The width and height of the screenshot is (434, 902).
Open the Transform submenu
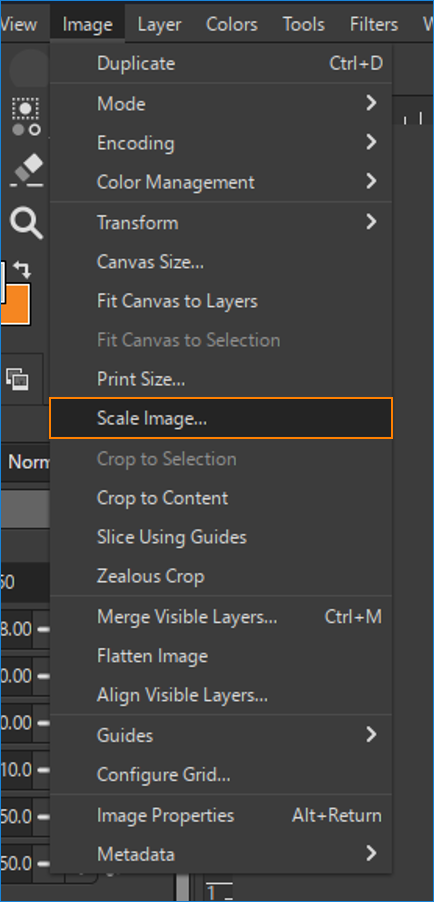pos(221,223)
